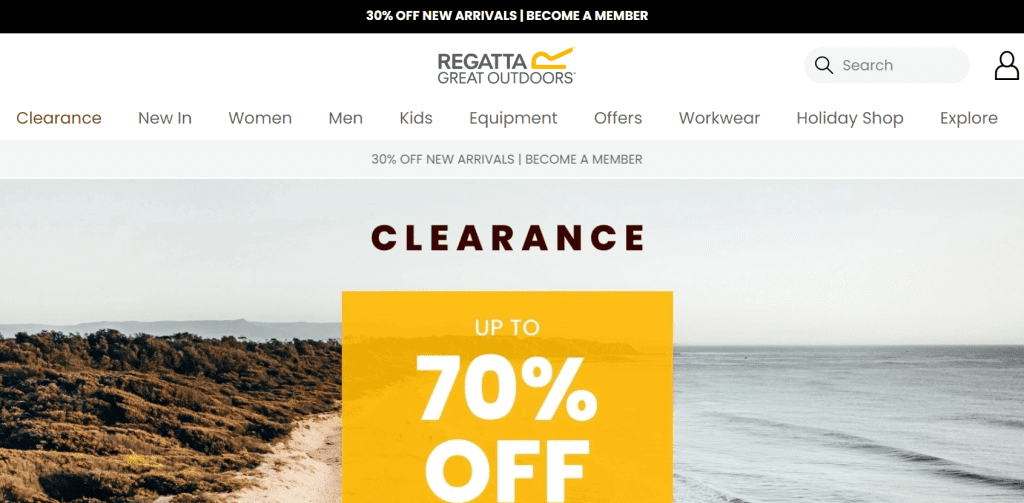Visit the Holiday Shop
Viewport: 1024px width, 503px height.
[850, 118]
